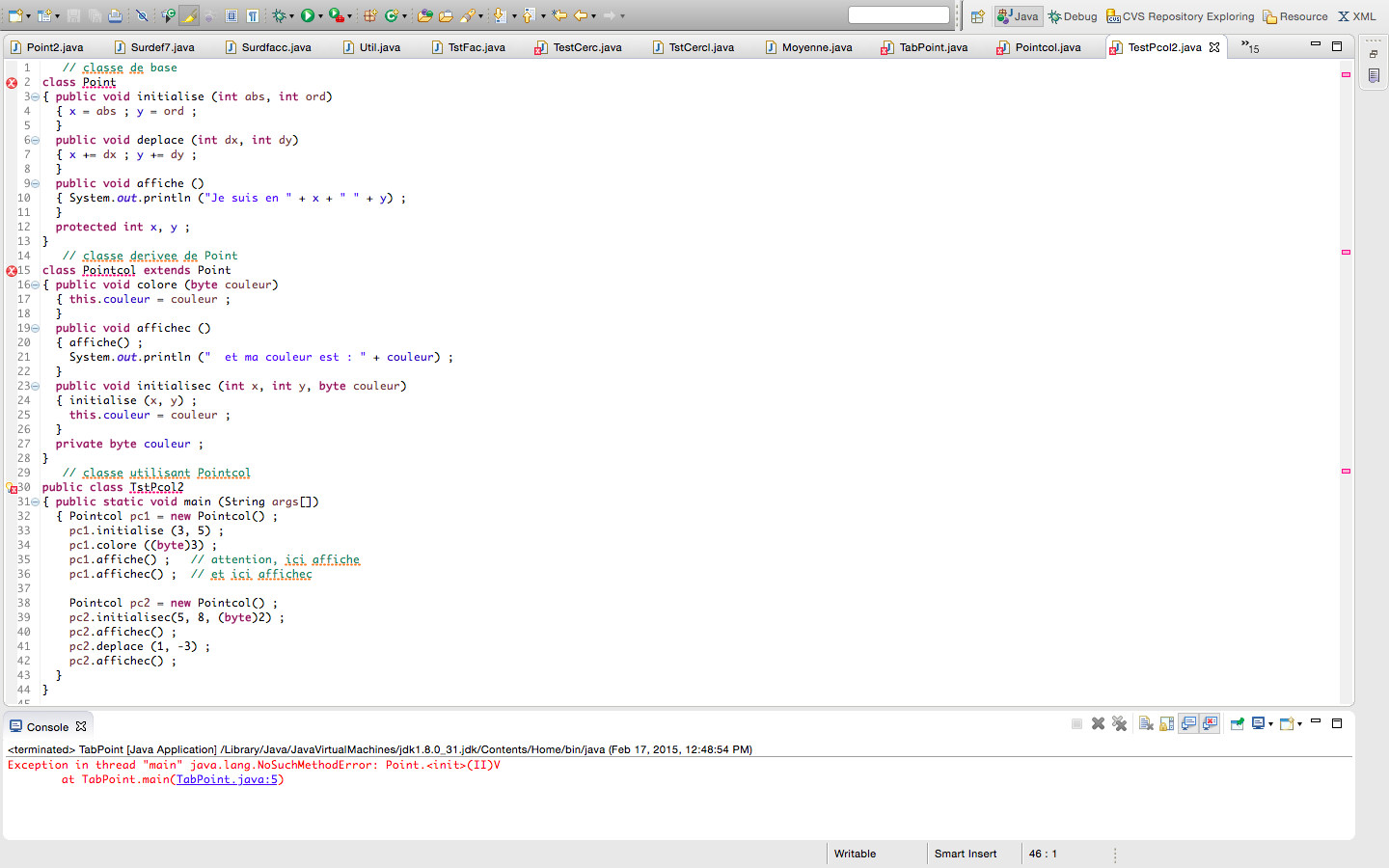Toggle Mark Occurrences highlighter
This screenshot has height=868, width=1389.
coord(189,15)
